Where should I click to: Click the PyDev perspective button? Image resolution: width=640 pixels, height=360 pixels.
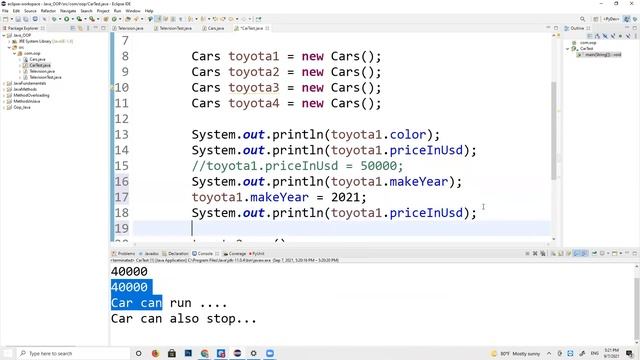click(x=611, y=19)
